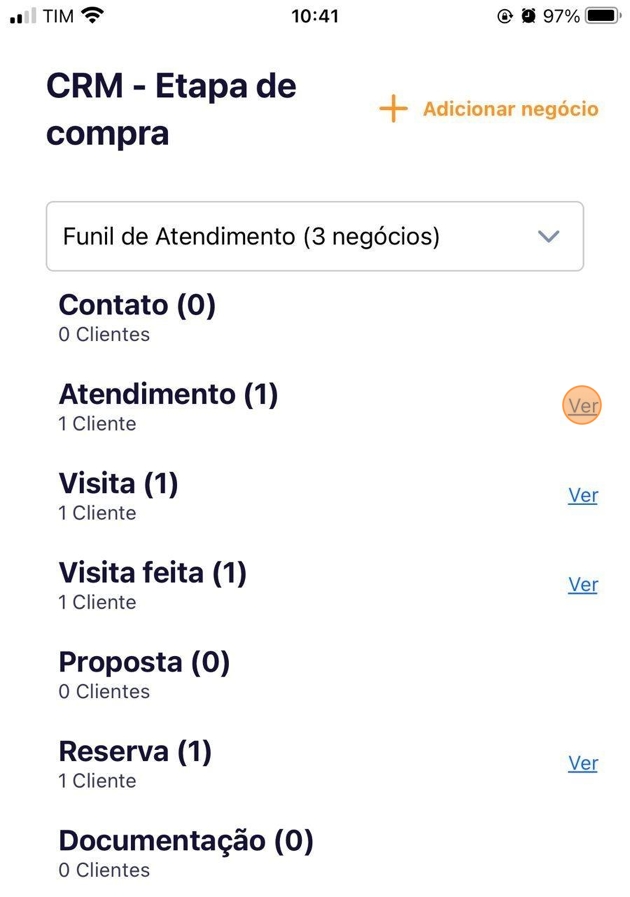
Task: Select the Proposta (0) stage heading
Action: click(144, 662)
